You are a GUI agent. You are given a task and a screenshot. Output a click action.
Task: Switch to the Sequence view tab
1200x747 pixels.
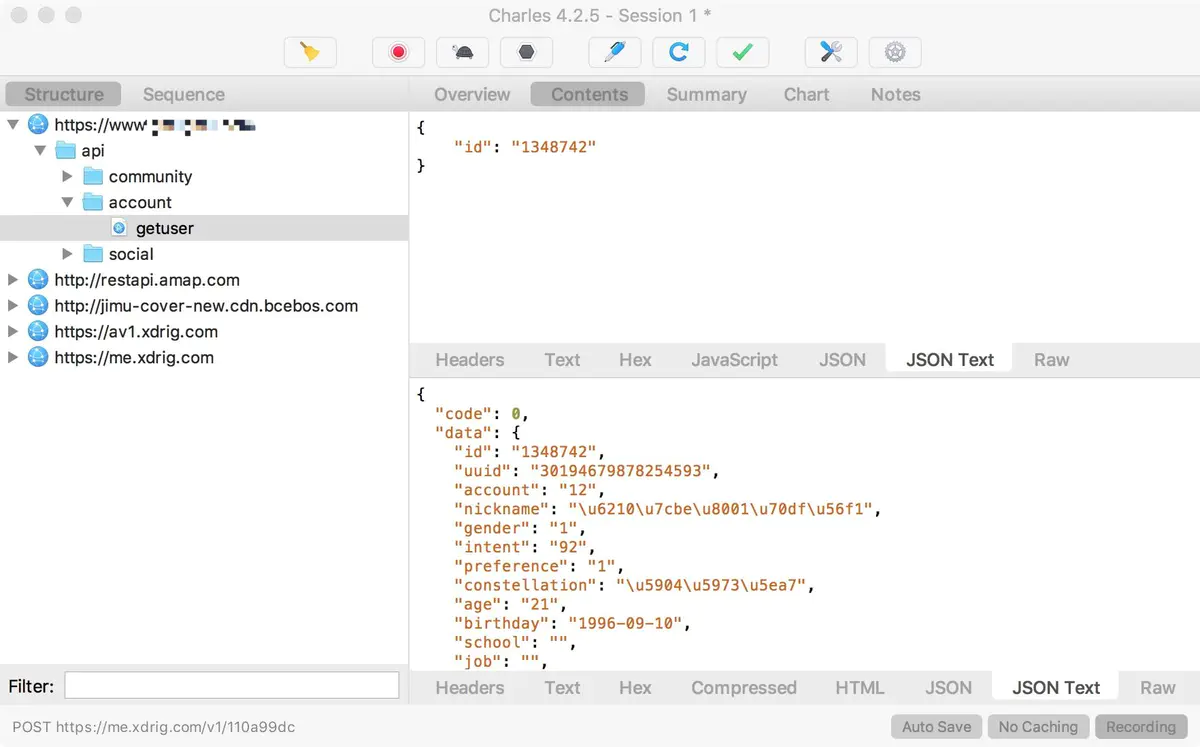click(x=183, y=94)
